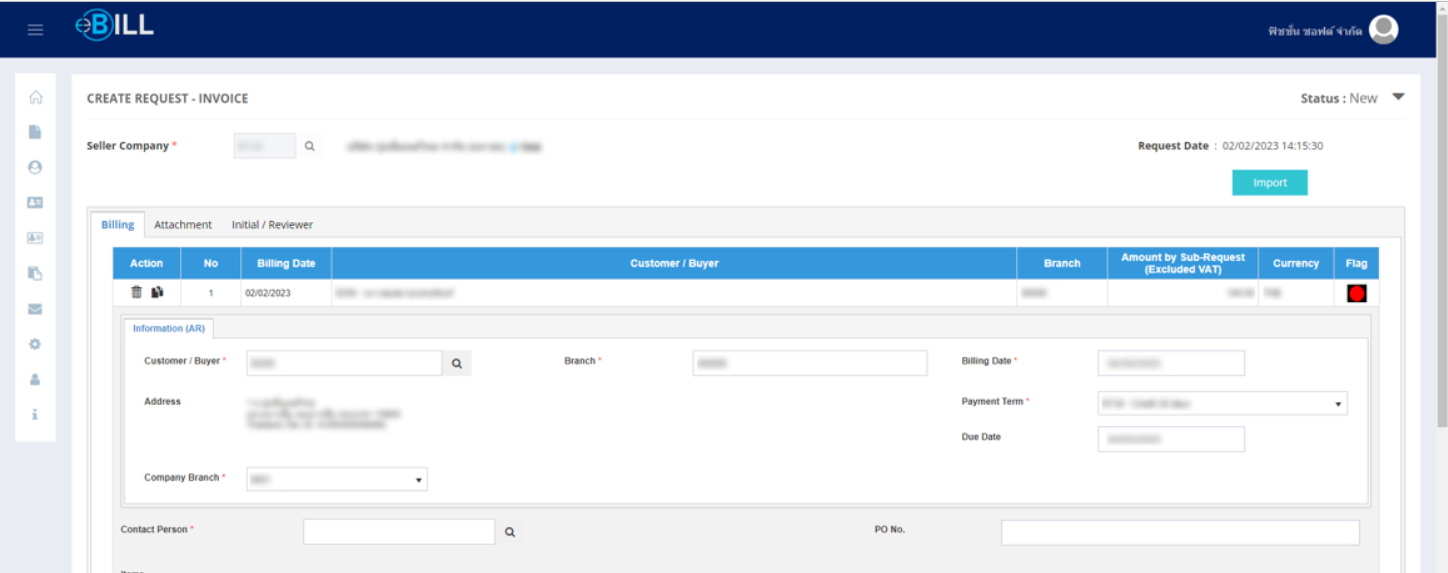This screenshot has width=1448, height=573.
Task: Click the PO No. input field
Action: click(x=1180, y=533)
